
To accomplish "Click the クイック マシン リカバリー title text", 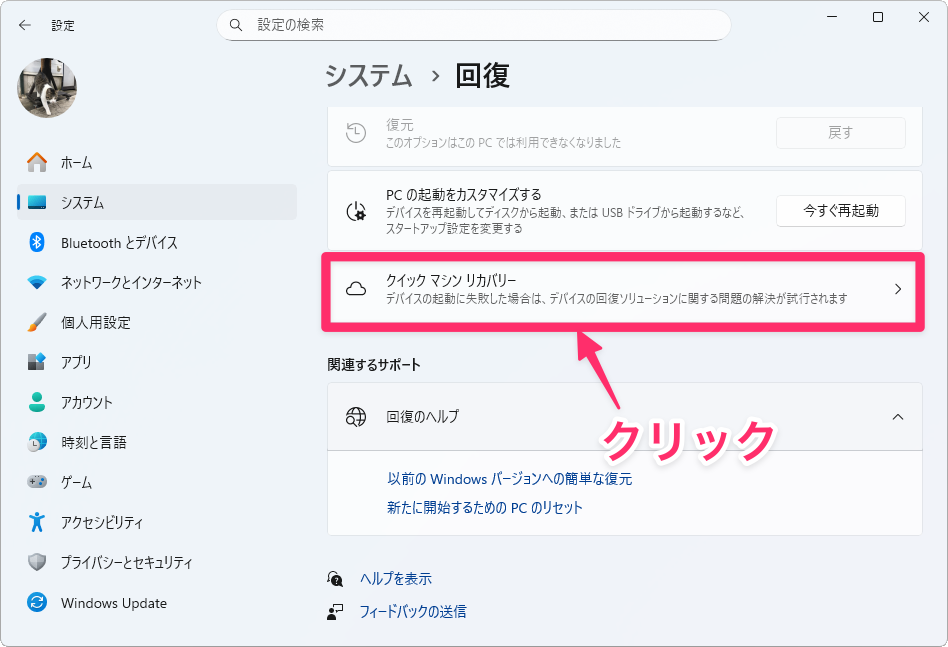I will pyautogui.click(x=451, y=281).
